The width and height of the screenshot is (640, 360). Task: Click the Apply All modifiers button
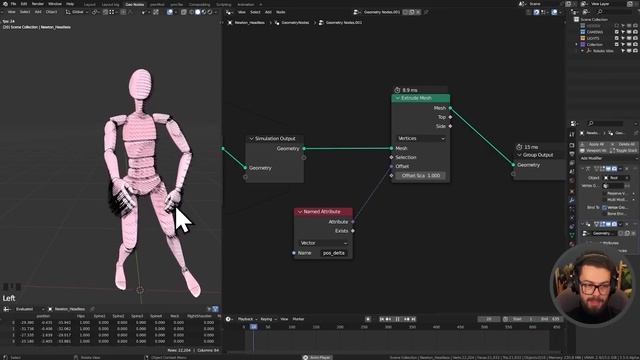(x=593, y=144)
